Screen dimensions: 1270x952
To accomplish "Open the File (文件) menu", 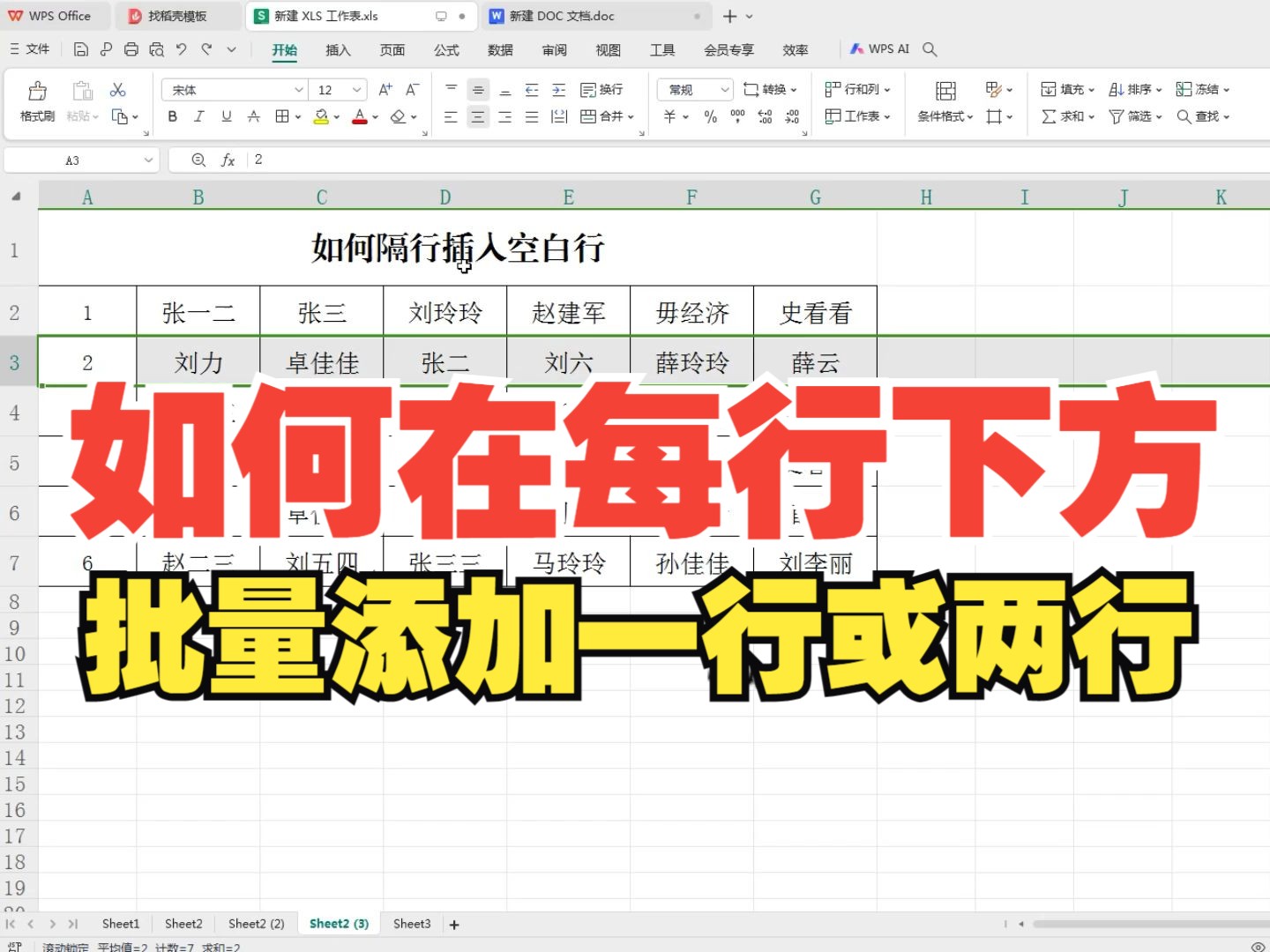I will [30, 49].
